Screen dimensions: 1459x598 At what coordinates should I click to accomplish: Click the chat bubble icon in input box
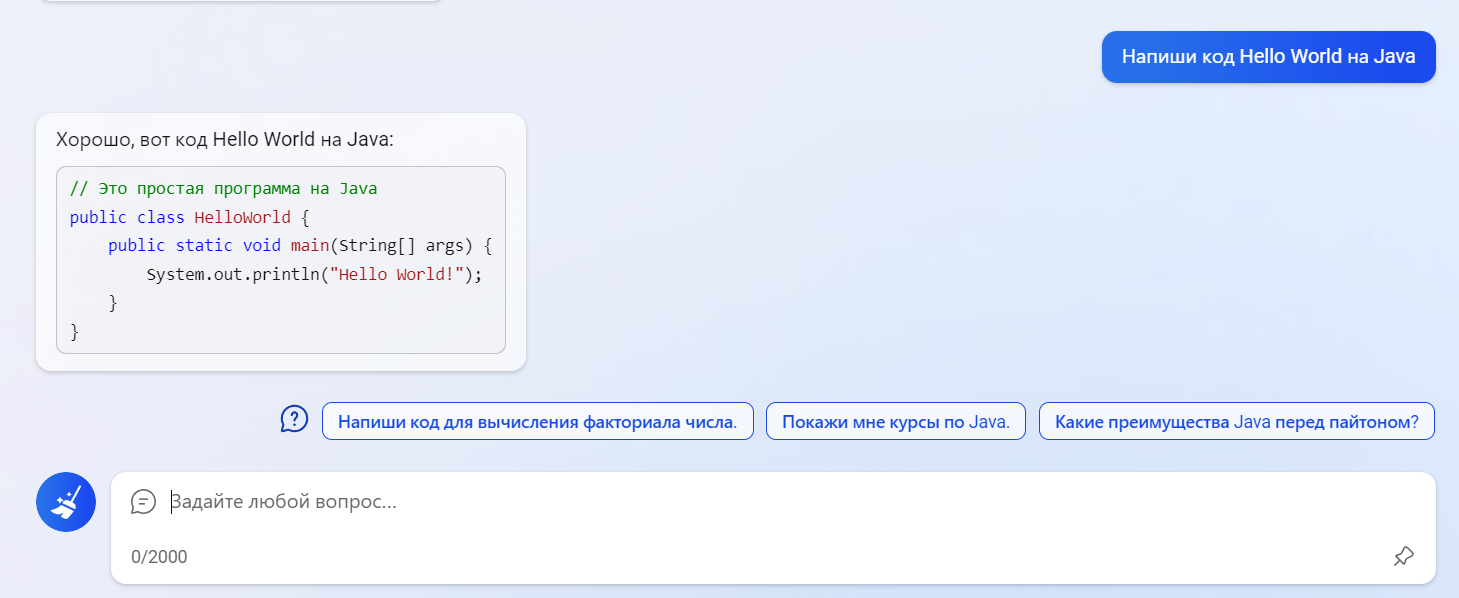[x=144, y=502]
